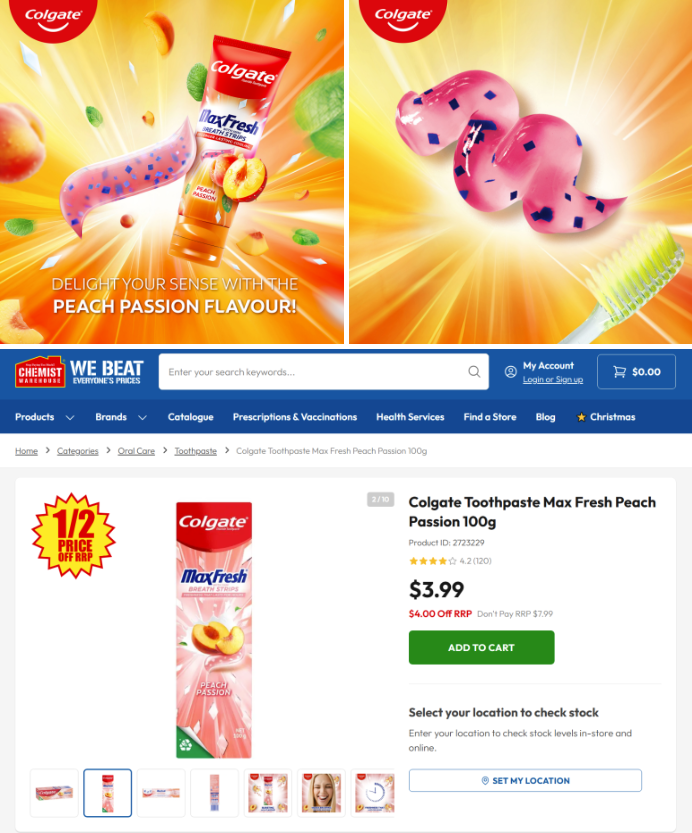Expand the Brands dropdown chevron
The width and height of the screenshot is (692, 833).
pos(142,418)
